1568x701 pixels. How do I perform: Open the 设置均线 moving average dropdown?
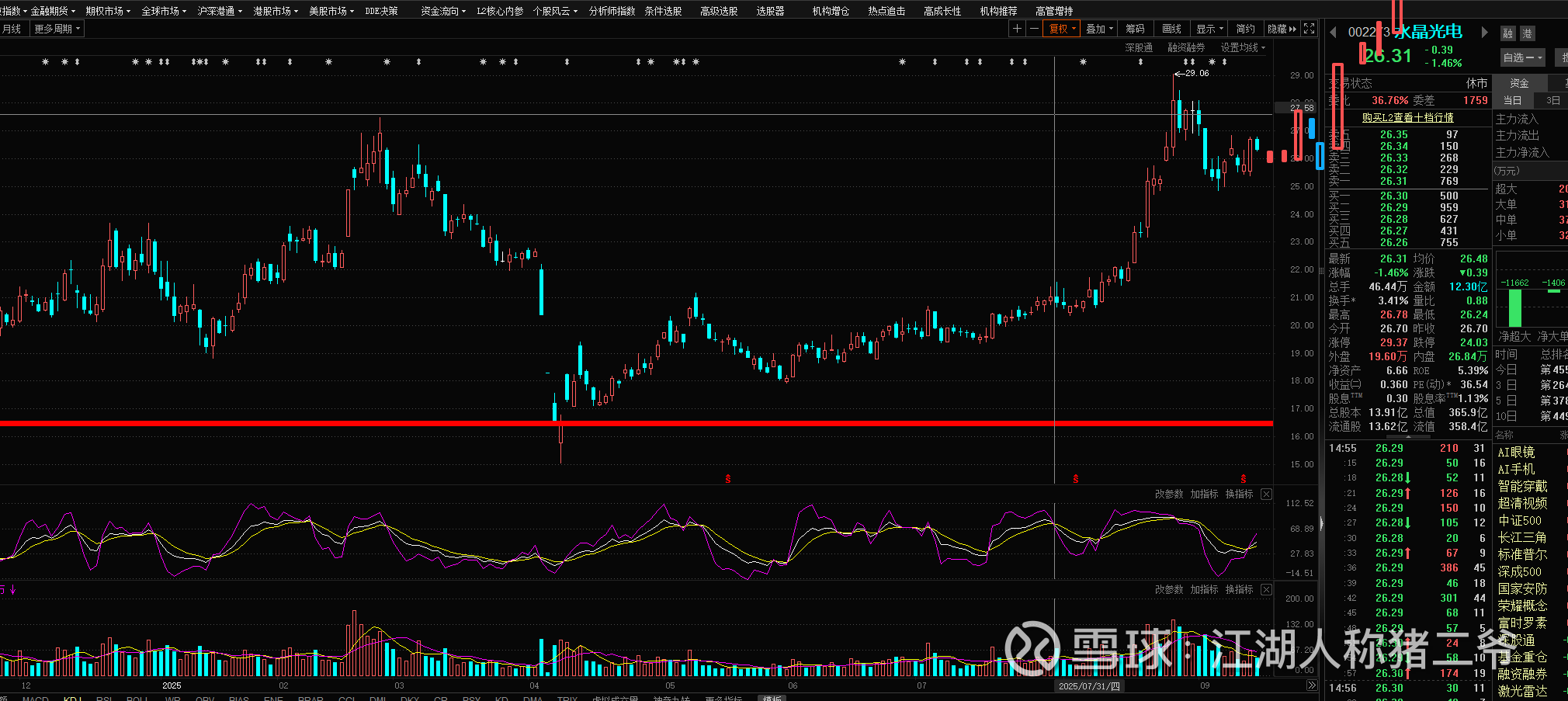(x=1242, y=47)
